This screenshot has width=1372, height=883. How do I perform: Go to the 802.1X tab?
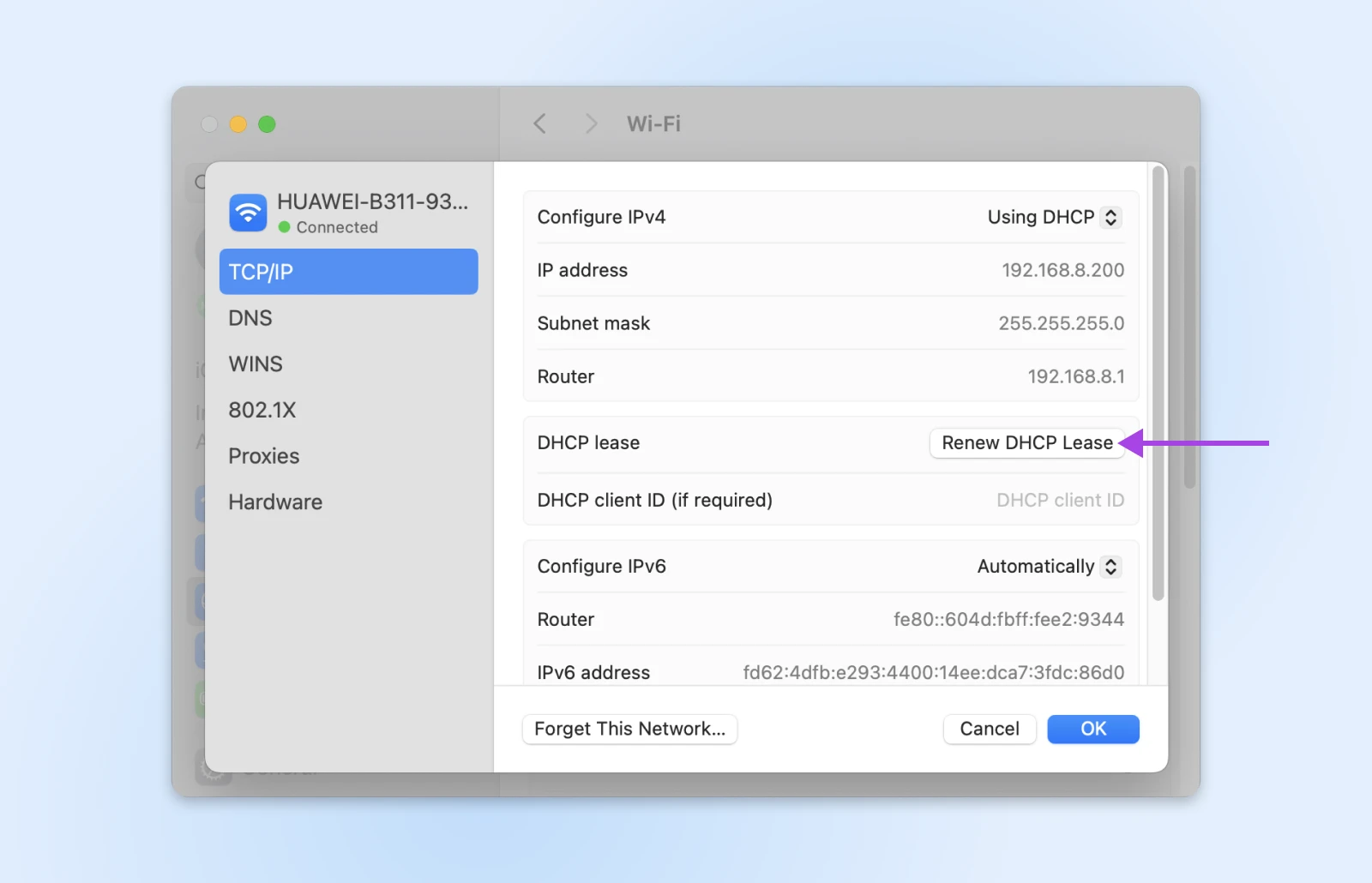click(262, 411)
